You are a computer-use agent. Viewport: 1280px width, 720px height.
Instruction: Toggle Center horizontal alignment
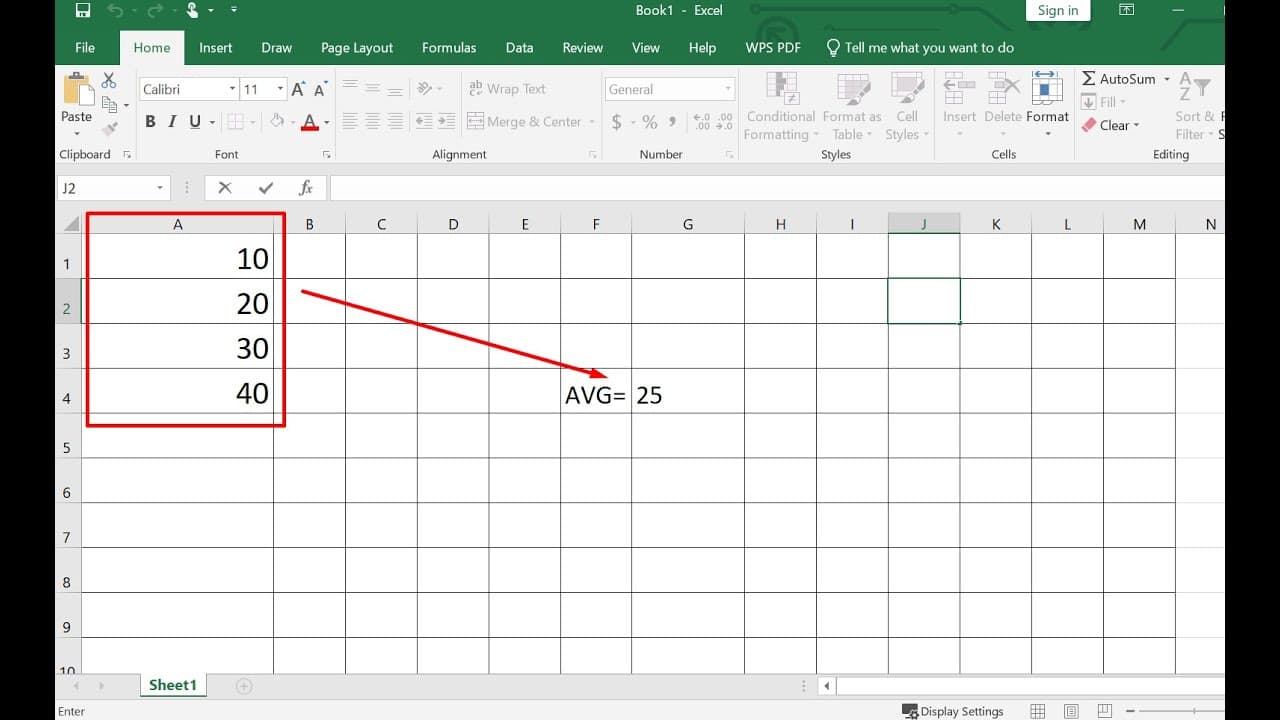click(372, 121)
